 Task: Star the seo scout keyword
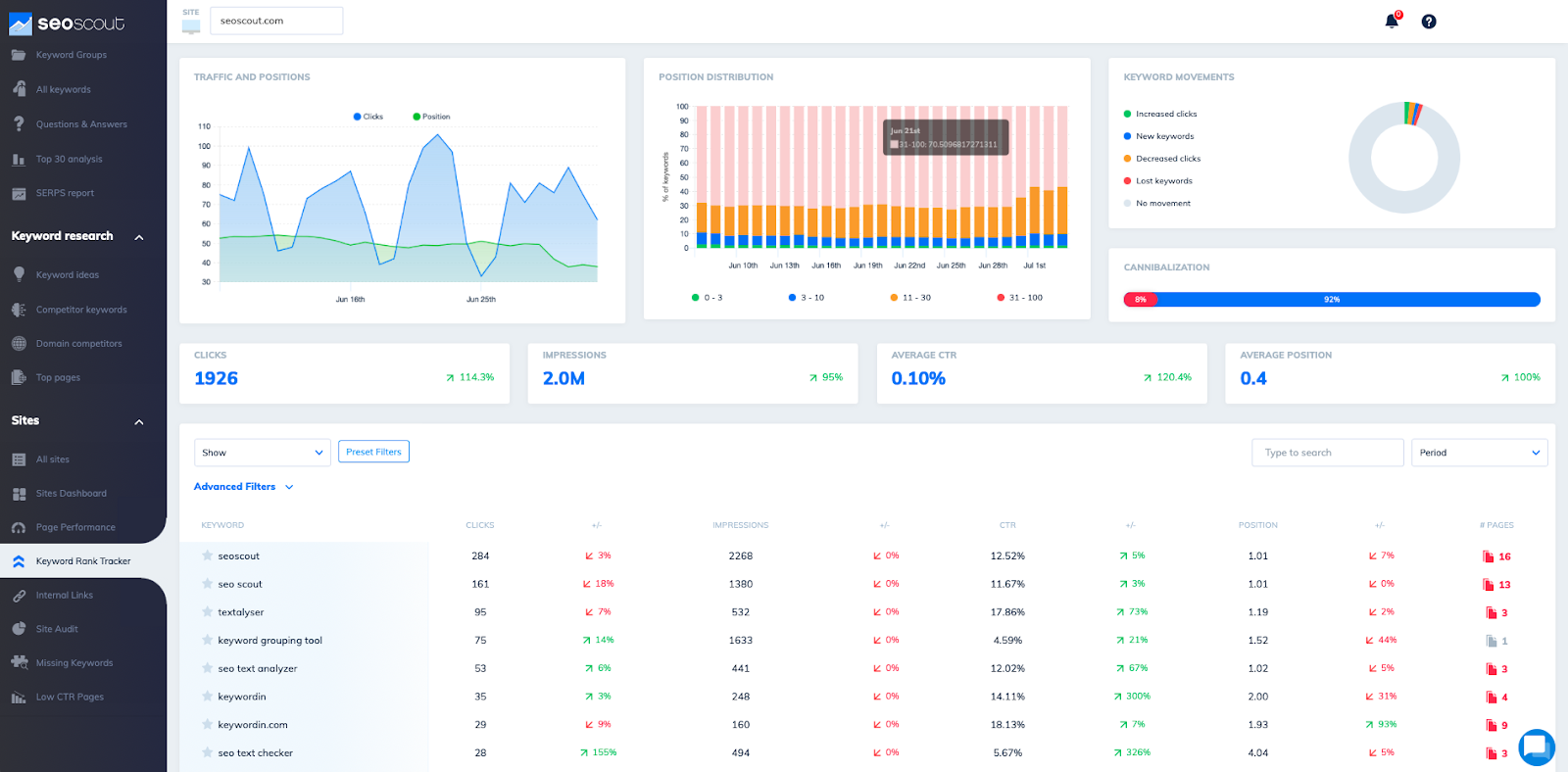[x=207, y=584]
